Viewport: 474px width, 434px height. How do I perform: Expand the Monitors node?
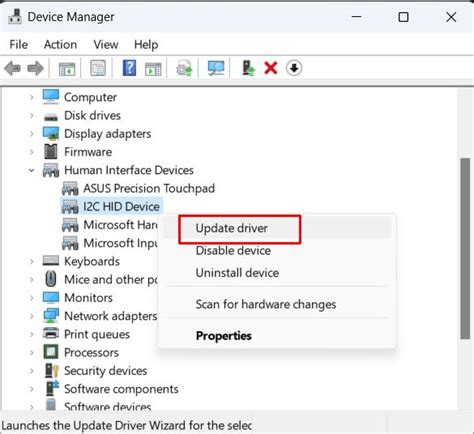pyautogui.click(x=32, y=298)
